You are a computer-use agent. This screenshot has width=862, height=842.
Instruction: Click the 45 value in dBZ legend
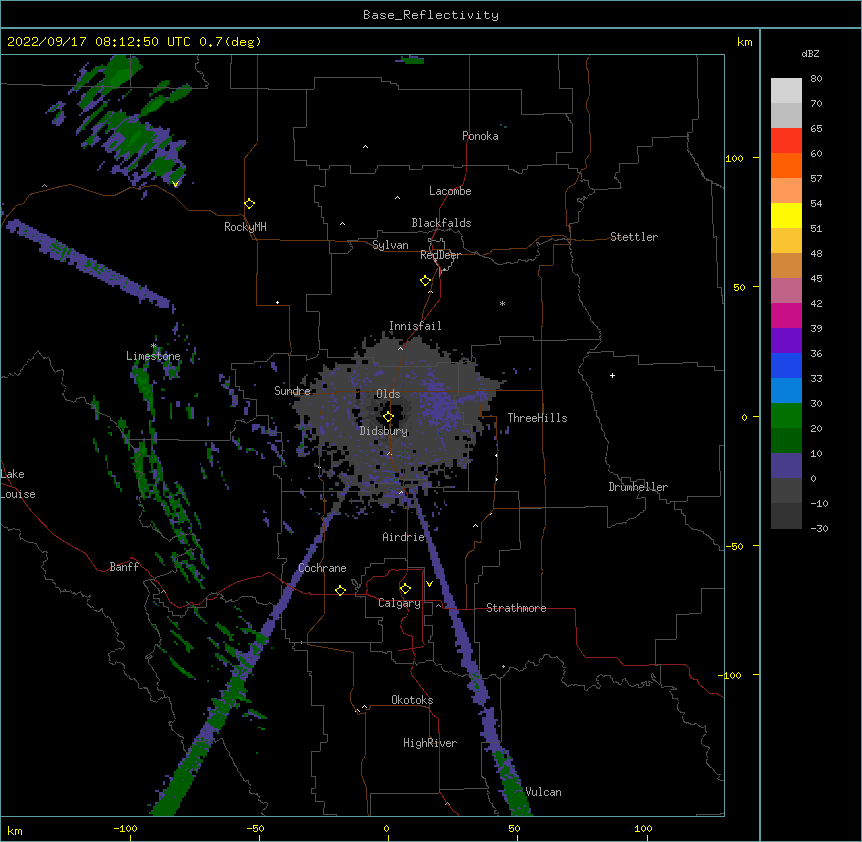point(816,279)
